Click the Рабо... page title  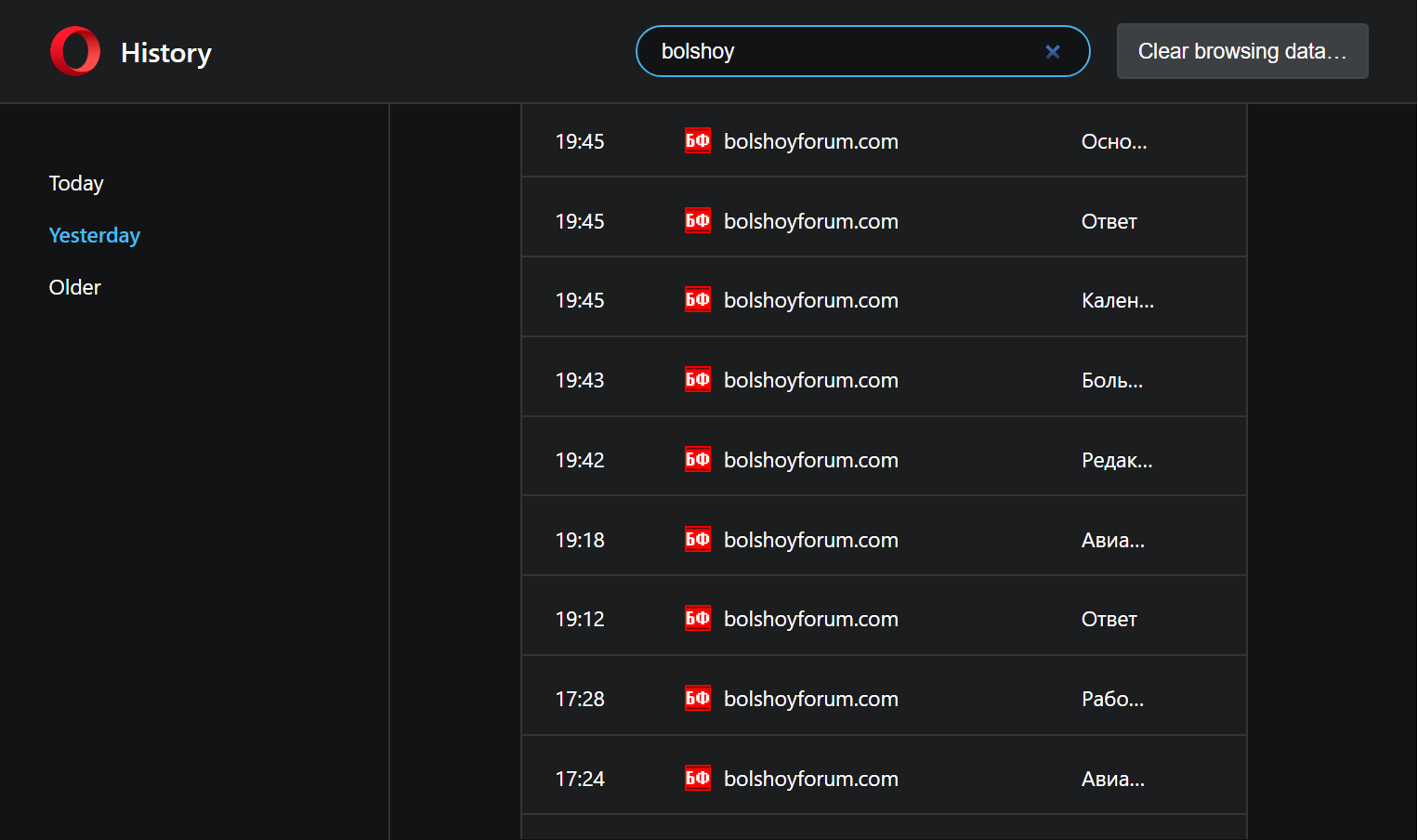coord(1113,699)
